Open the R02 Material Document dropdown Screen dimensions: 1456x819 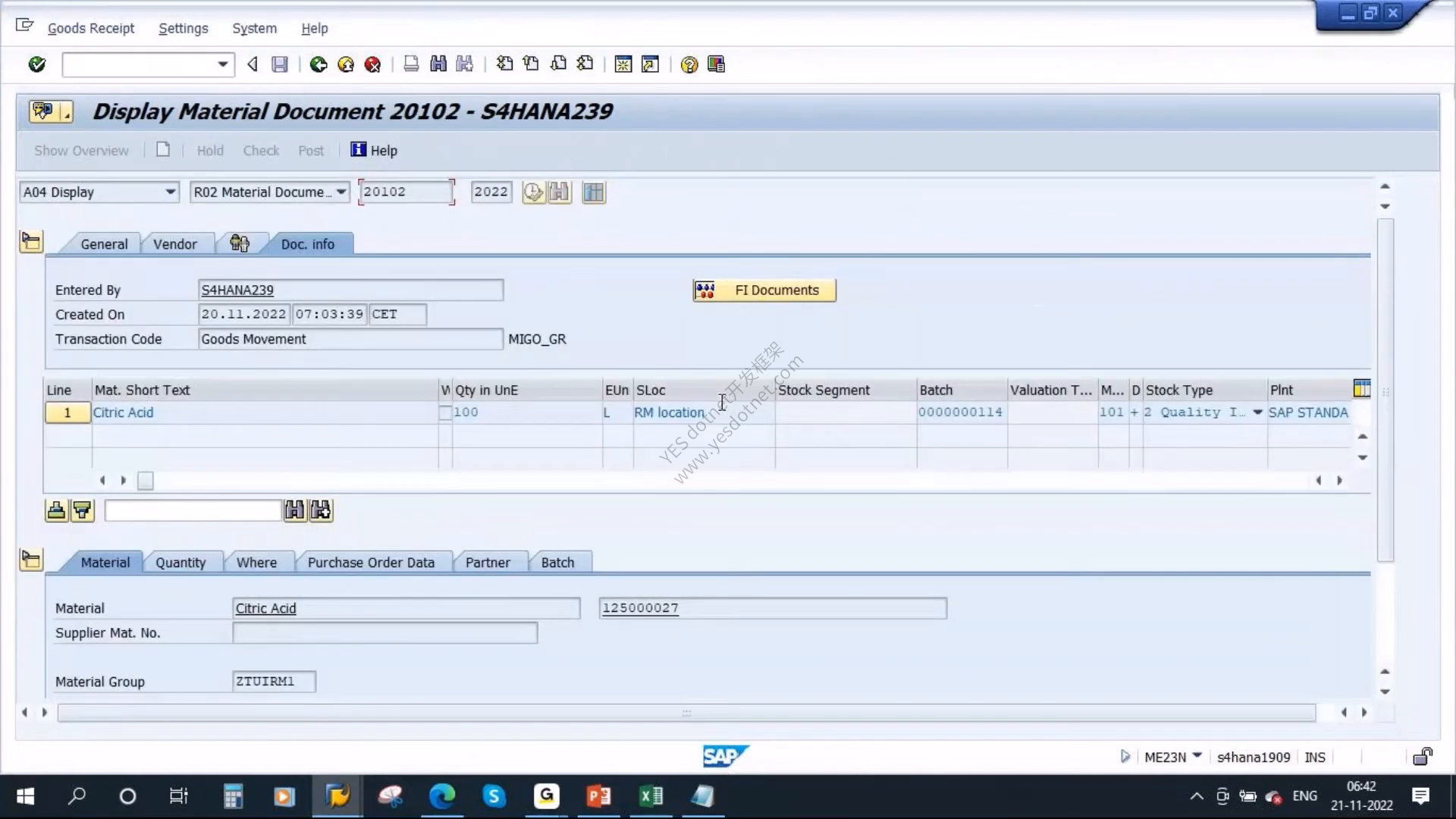click(341, 192)
